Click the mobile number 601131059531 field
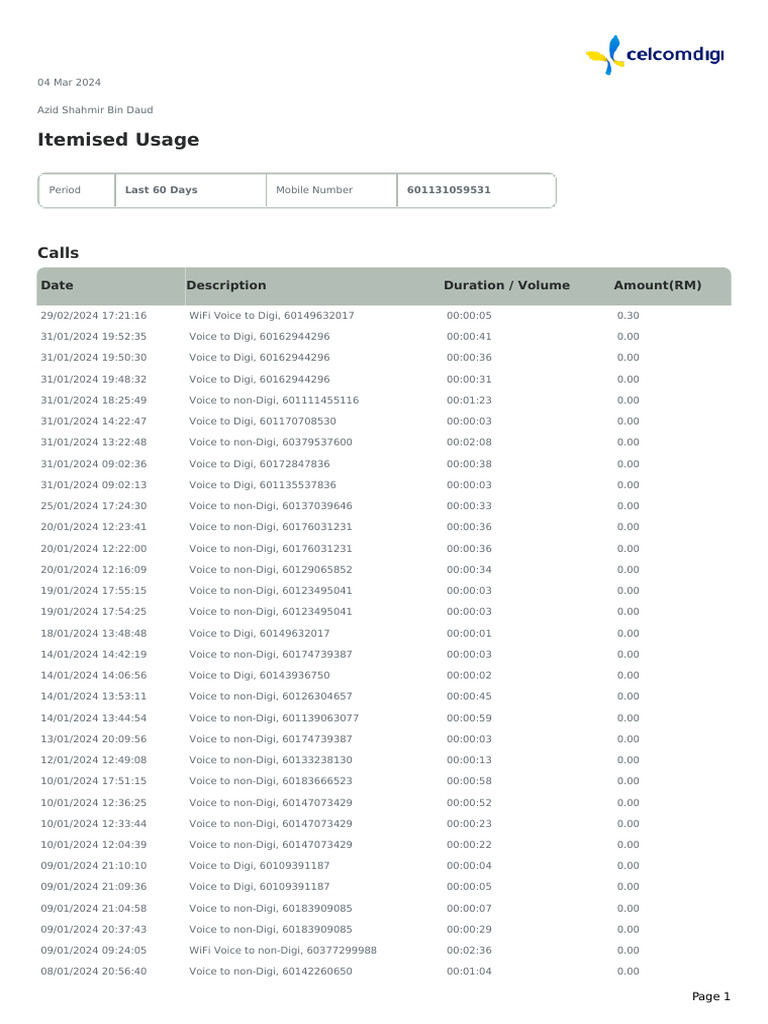768x1024 pixels. (449, 190)
